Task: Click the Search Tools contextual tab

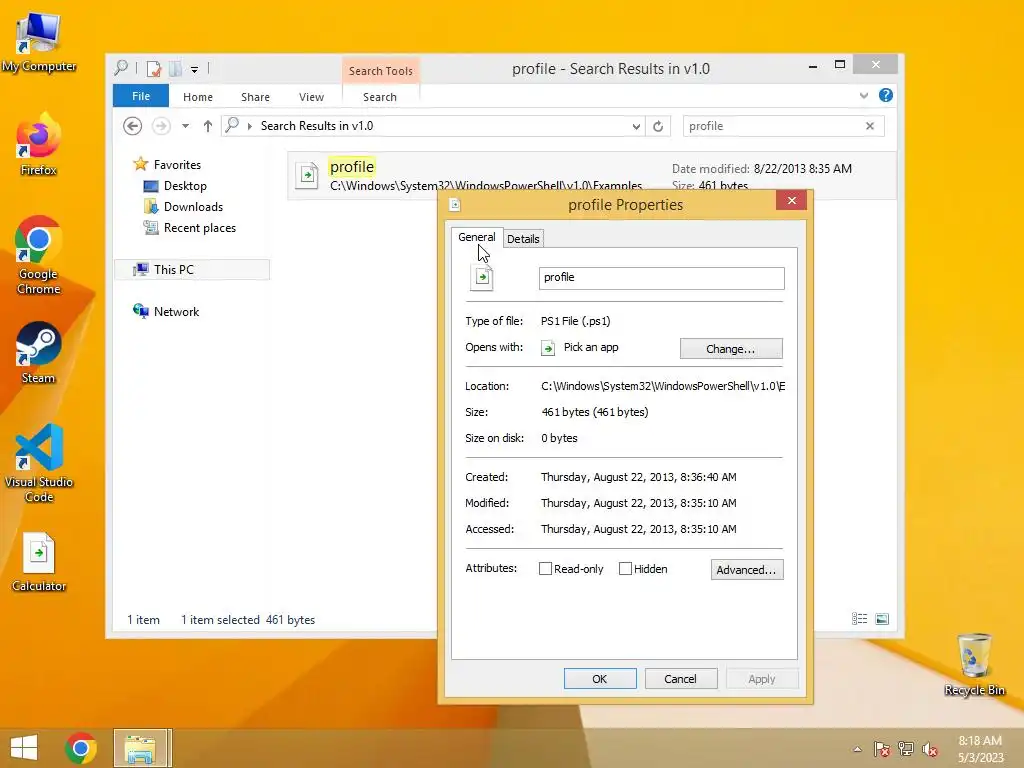Action: click(381, 71)
